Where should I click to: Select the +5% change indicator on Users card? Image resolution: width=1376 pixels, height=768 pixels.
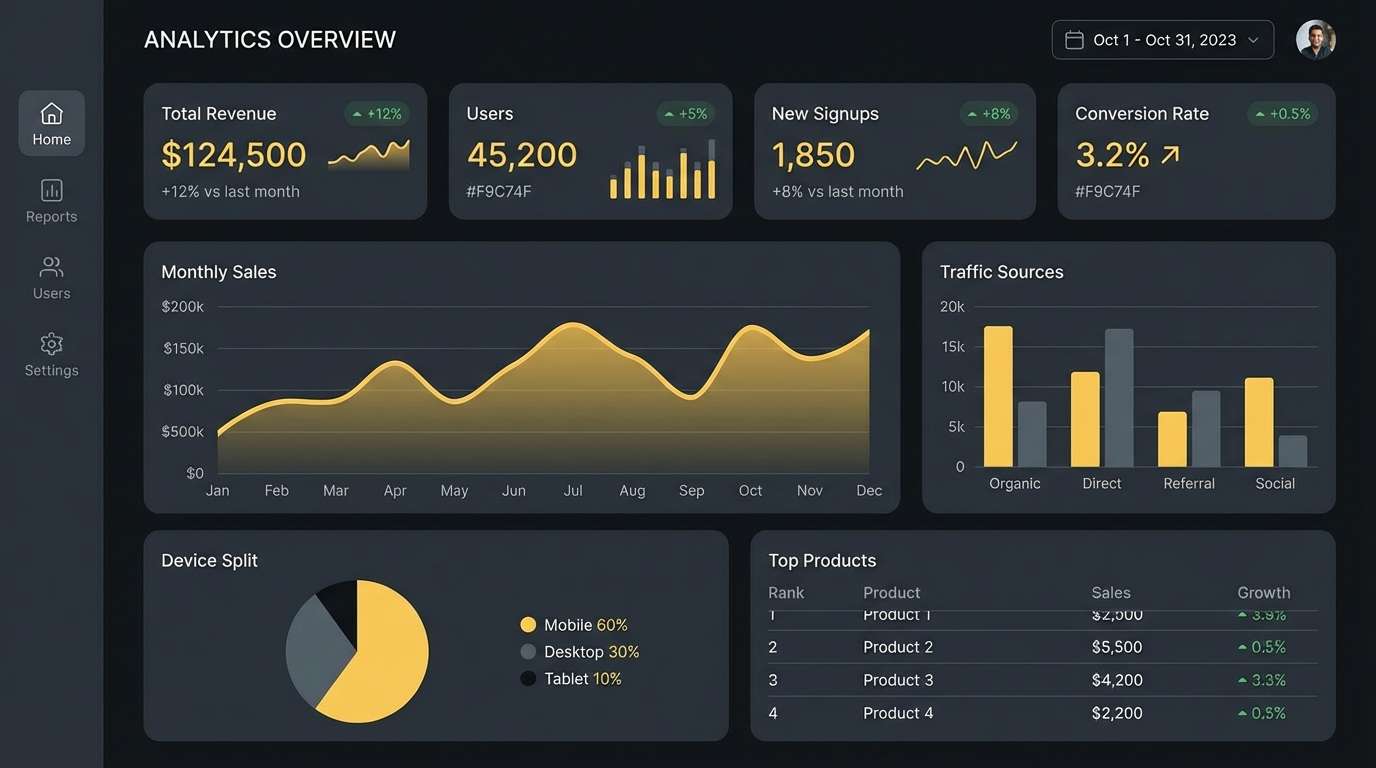(685, 113)
